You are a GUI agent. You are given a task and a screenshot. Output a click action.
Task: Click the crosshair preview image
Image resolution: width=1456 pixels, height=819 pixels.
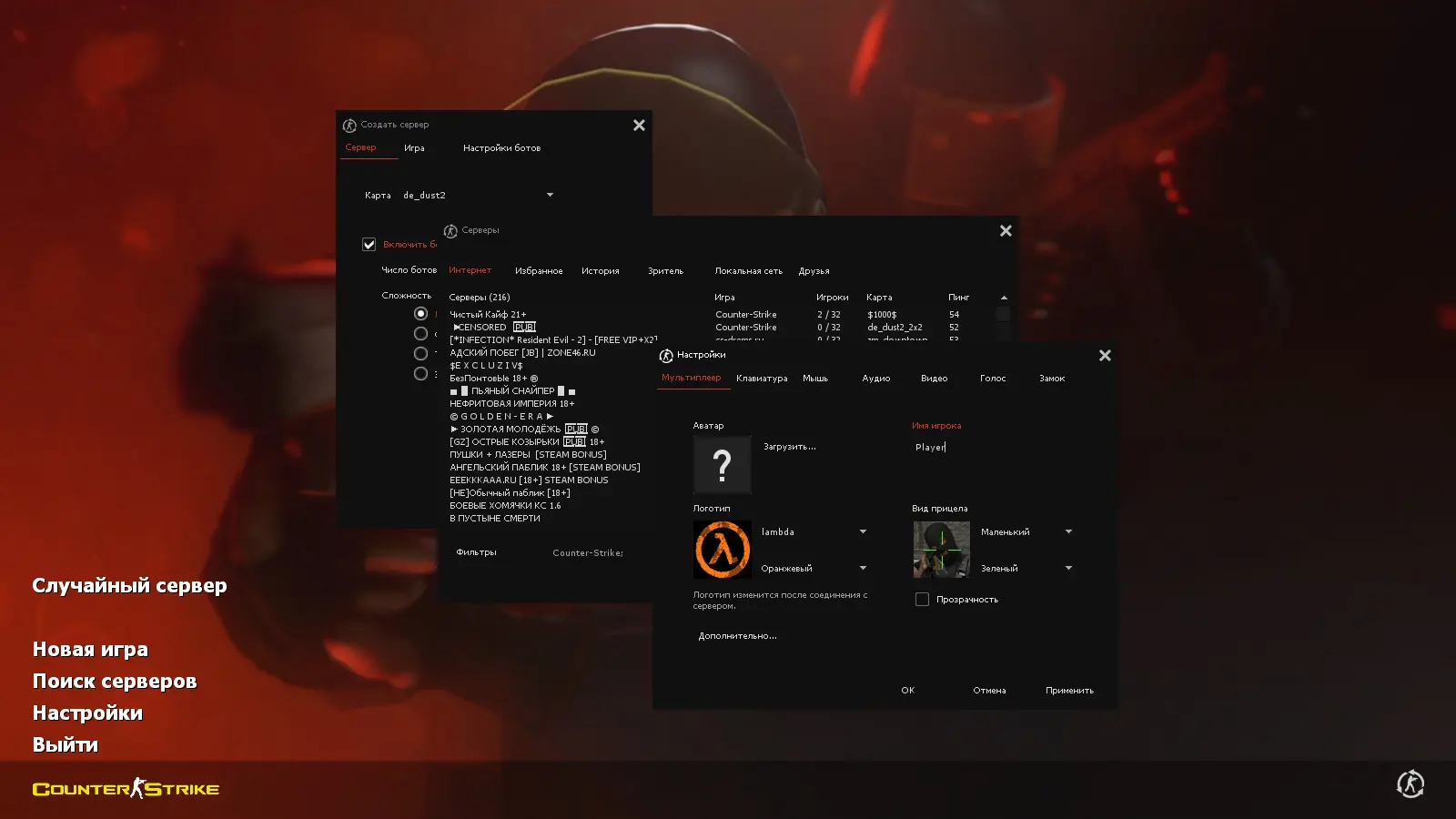tap(942, 550)
